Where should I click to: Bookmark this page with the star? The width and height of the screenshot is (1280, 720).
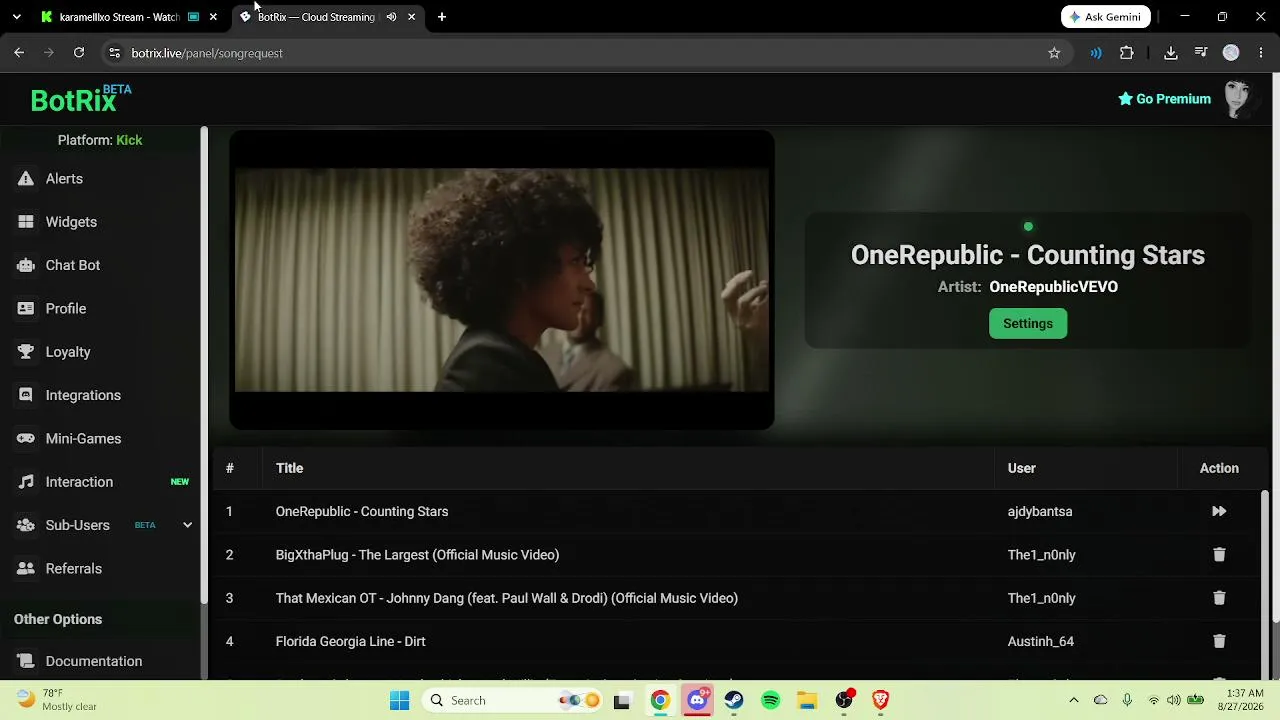pos(1054,53)
